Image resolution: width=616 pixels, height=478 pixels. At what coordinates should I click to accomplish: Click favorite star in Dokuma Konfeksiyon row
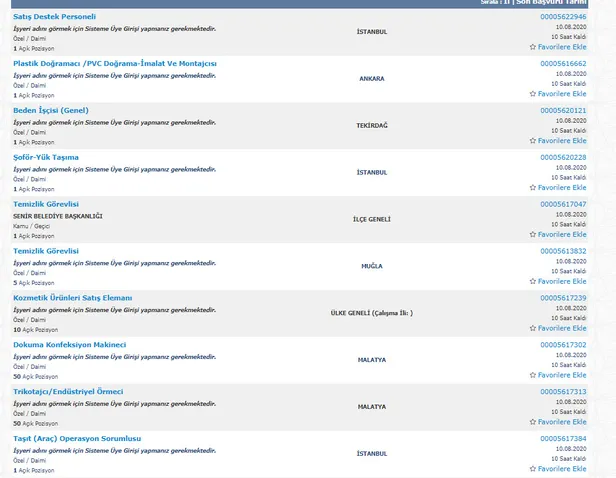532,375
